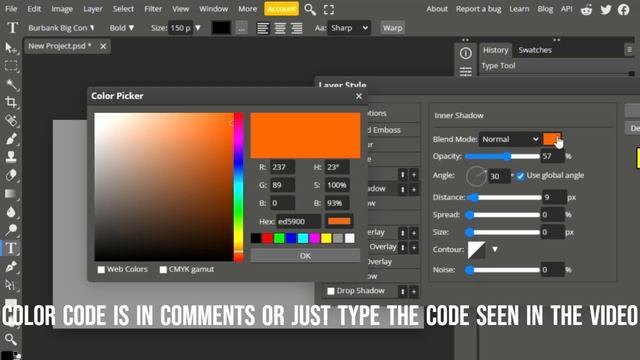Open the Layer menu
This screenshot has width=640, height=360.
[93, 9]
